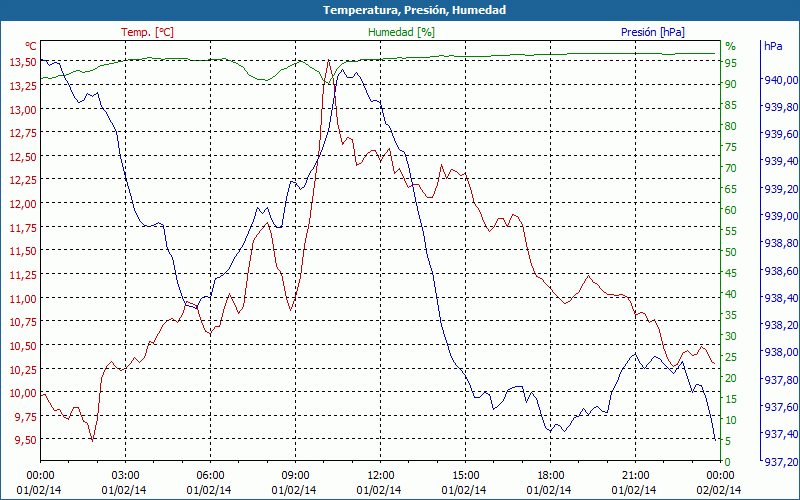The height and width of the screenshot is (500, 800).
Task: Click pressure axis value "937,80"
Action: (781, 380)
